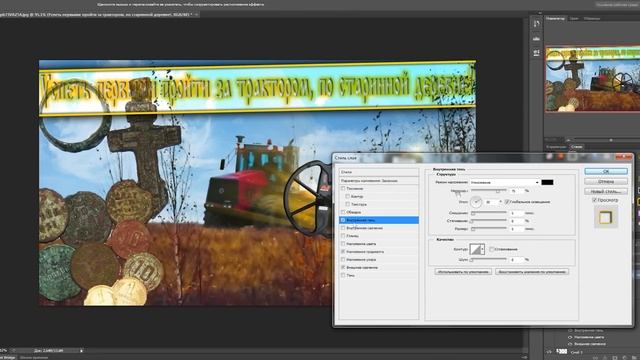The width and height of the screenshot is (640, 360).
Task: Click the Непрозрачность (opacity) slider
Action: pos(489,191)
